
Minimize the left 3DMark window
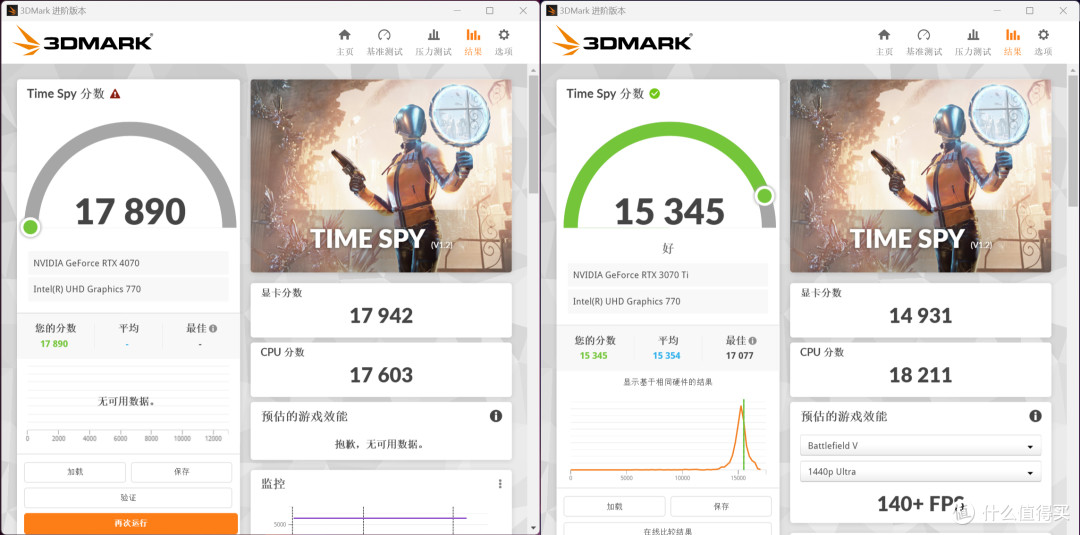point(457,10)
